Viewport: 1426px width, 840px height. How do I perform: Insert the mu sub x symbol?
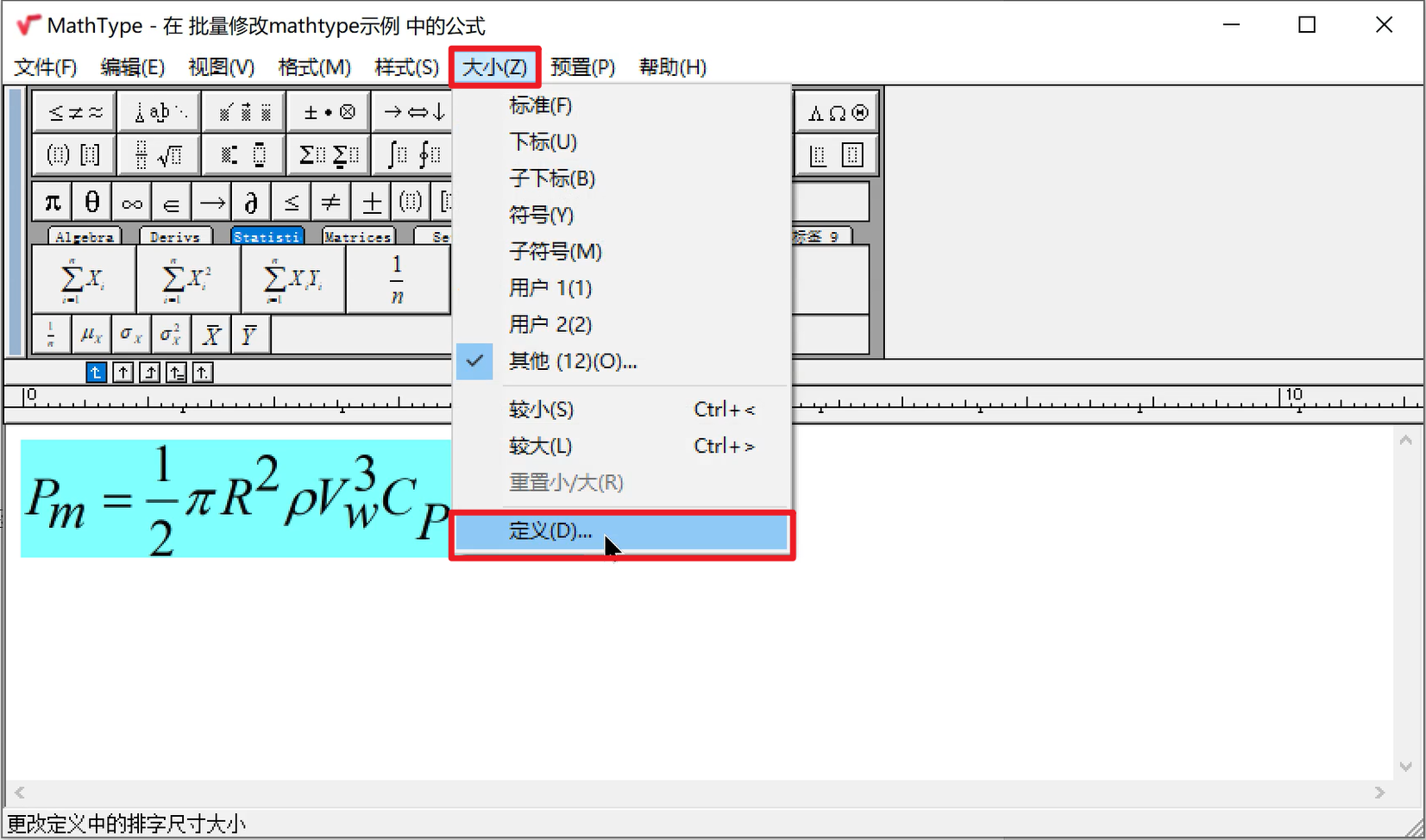click(91, 335)
